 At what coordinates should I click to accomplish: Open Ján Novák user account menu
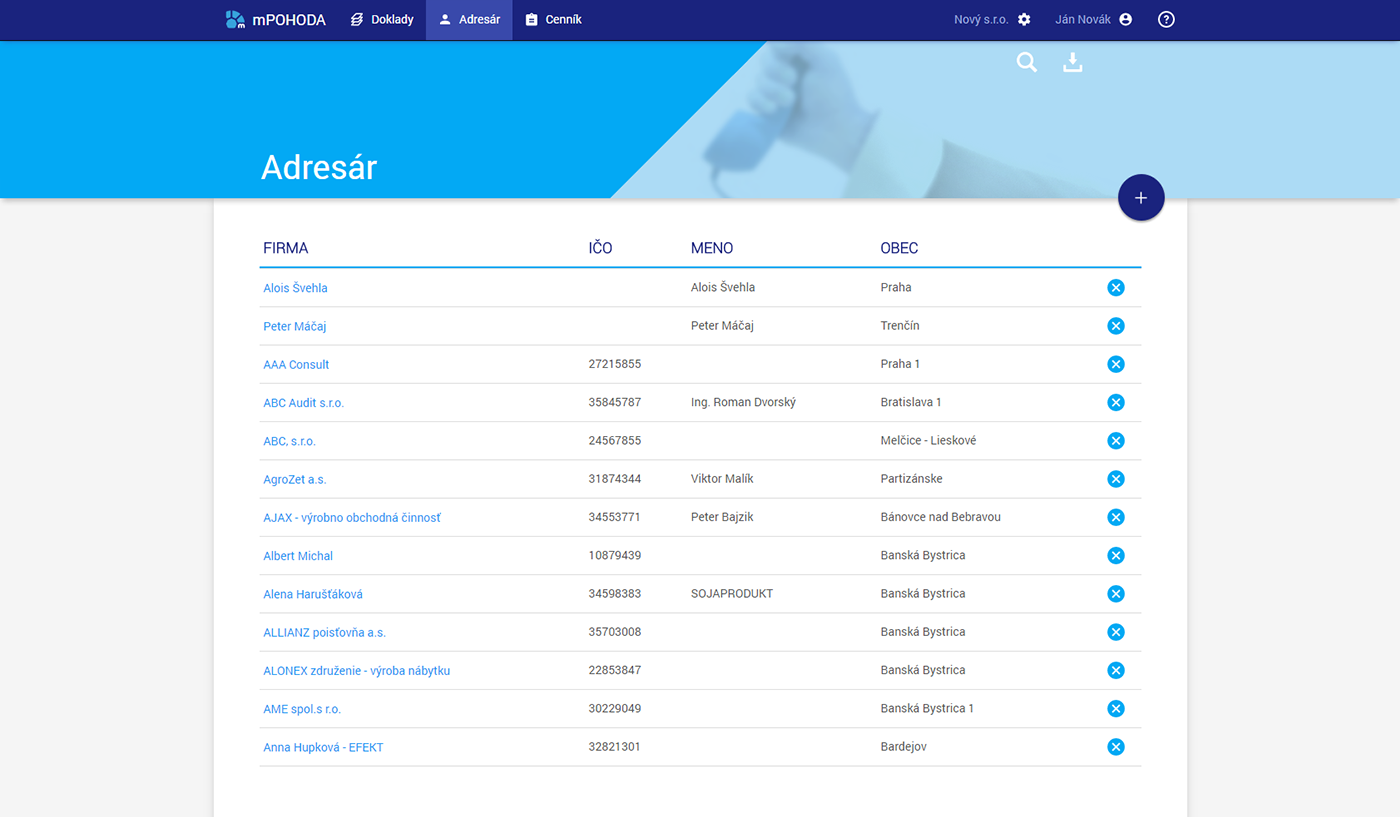1094,19
